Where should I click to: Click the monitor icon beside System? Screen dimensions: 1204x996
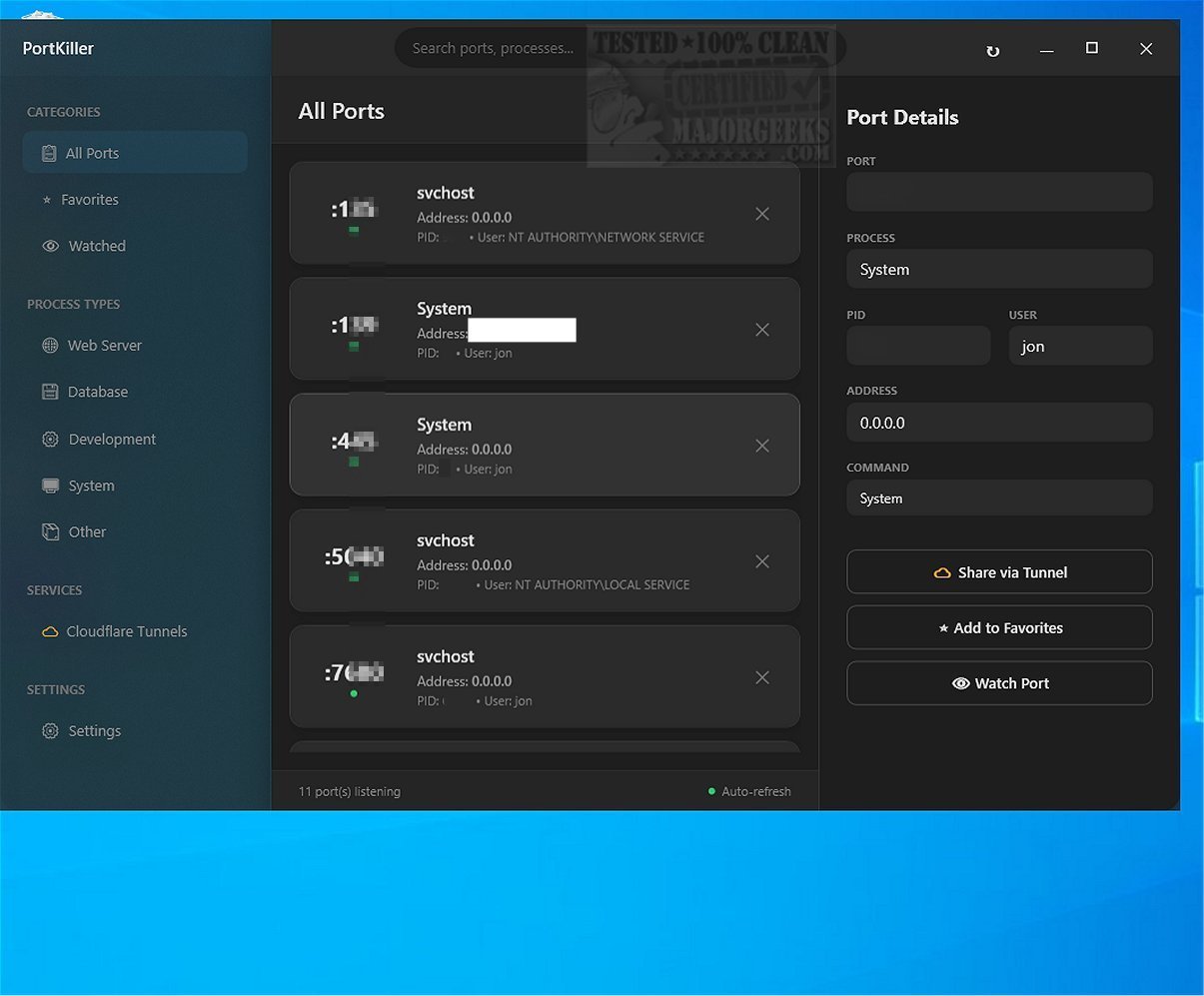(x=50, y=486)
